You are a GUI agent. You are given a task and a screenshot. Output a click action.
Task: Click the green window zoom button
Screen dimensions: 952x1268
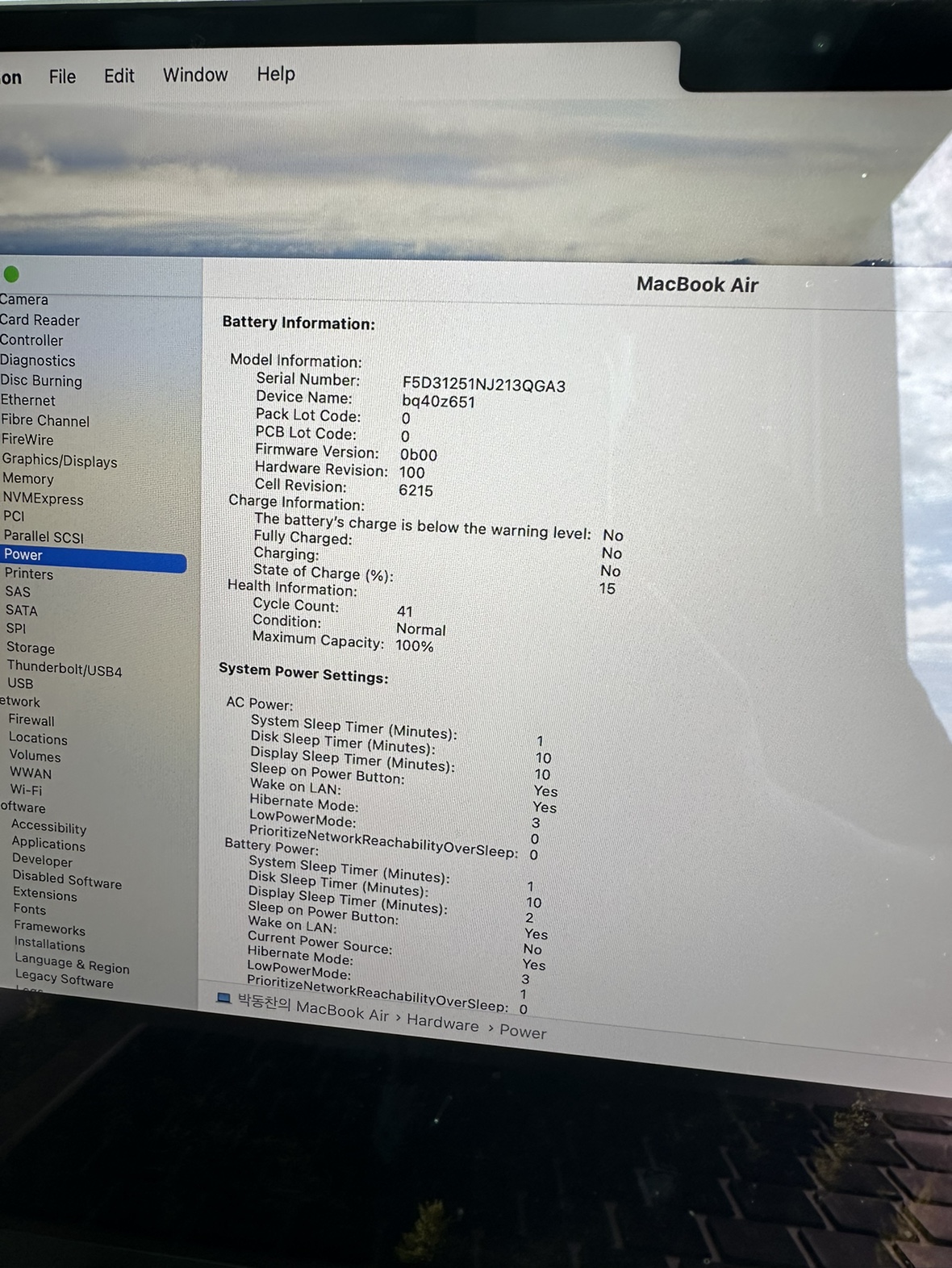pos(11,274)
